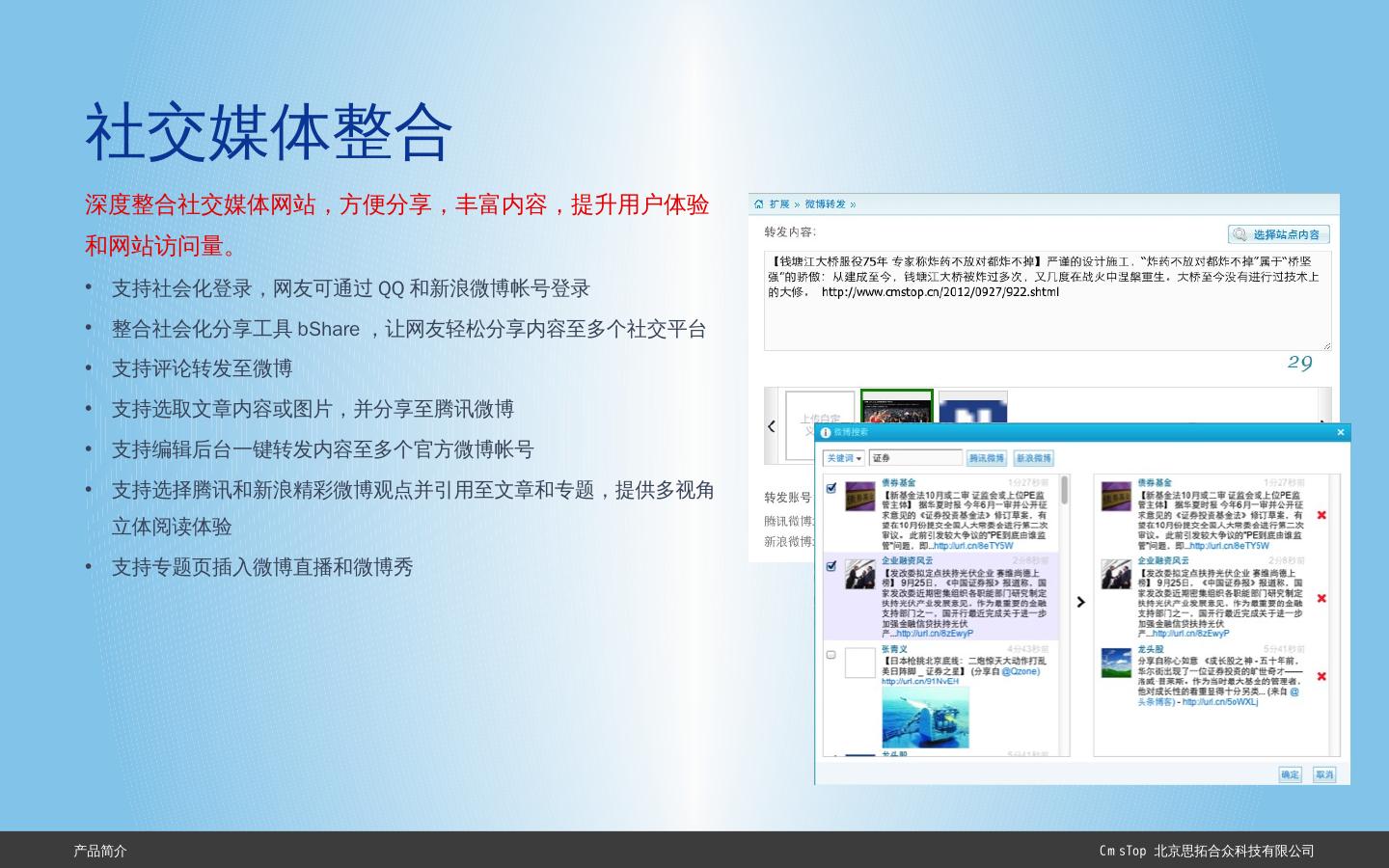This screenshot has height=868, width=1389.
Task: Click the 龙头股 avatar
Action: tap(1117, 663)
